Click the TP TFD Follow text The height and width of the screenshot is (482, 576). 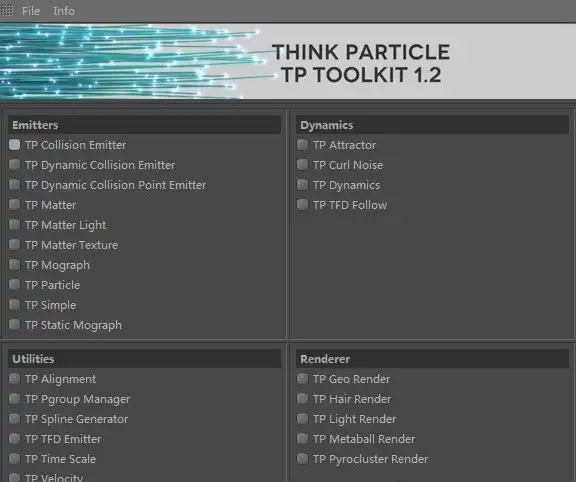click(350, 205)
